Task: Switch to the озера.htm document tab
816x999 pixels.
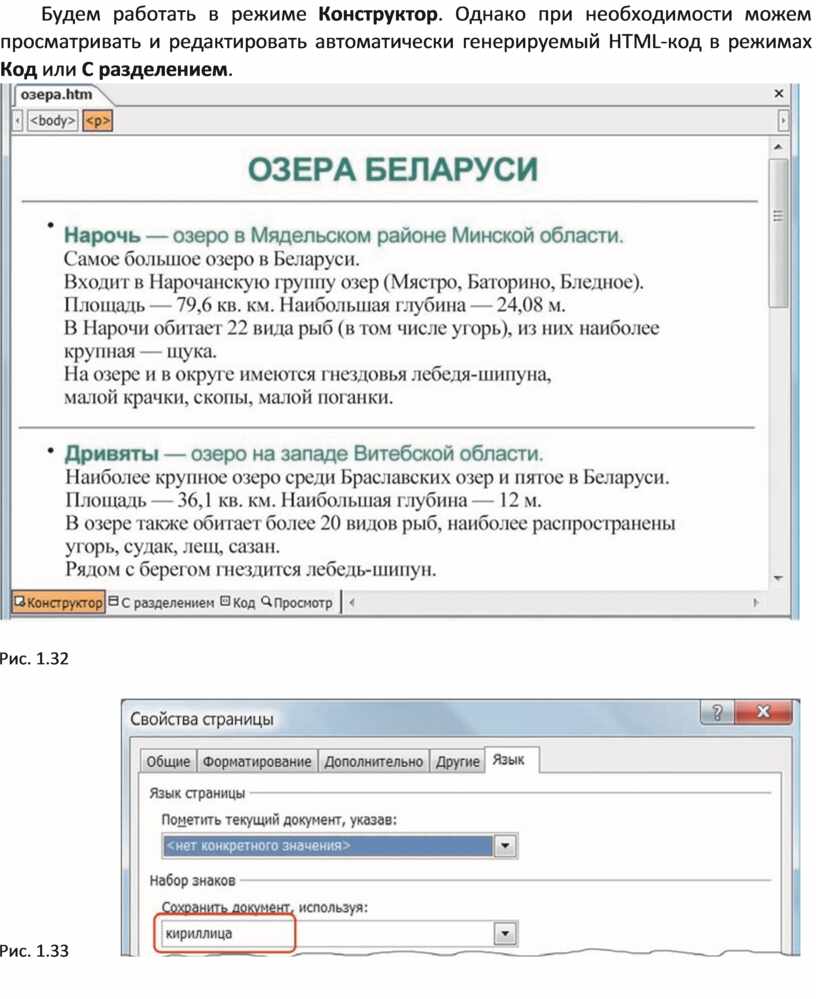Action: point(57,95)
